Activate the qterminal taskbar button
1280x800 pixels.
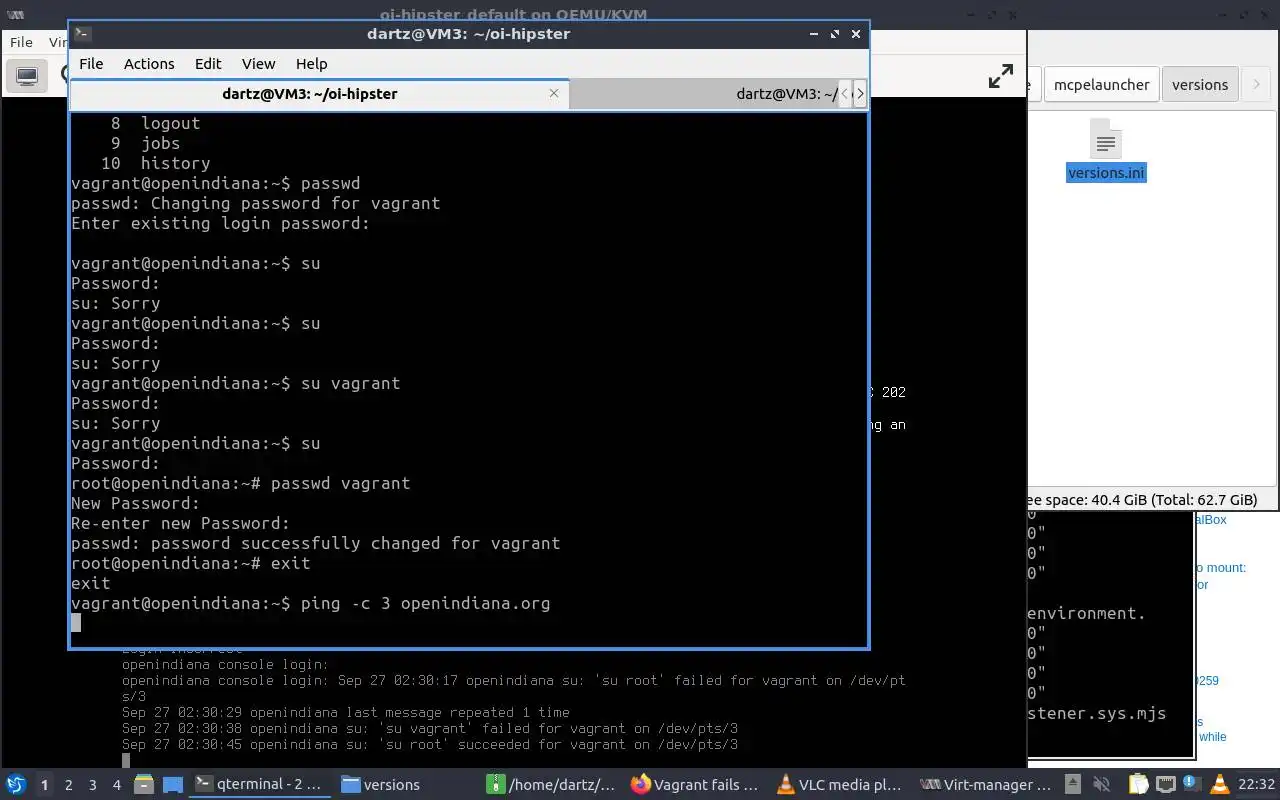[x=260, y=784]
